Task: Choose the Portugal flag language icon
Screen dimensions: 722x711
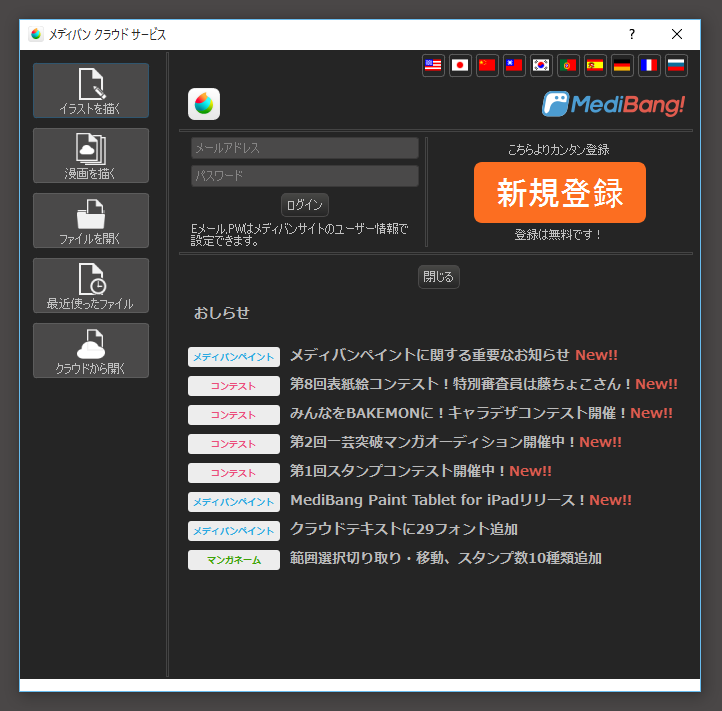Action: click(x=568, y=65)
